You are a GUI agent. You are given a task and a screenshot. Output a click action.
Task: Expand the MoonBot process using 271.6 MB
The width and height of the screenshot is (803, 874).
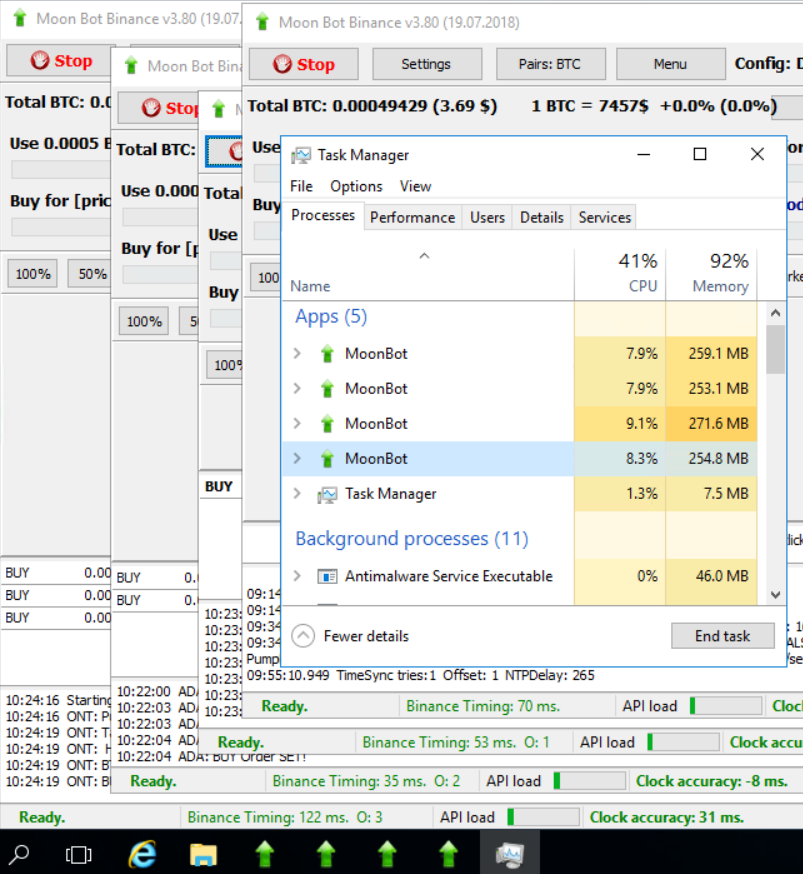297,424
